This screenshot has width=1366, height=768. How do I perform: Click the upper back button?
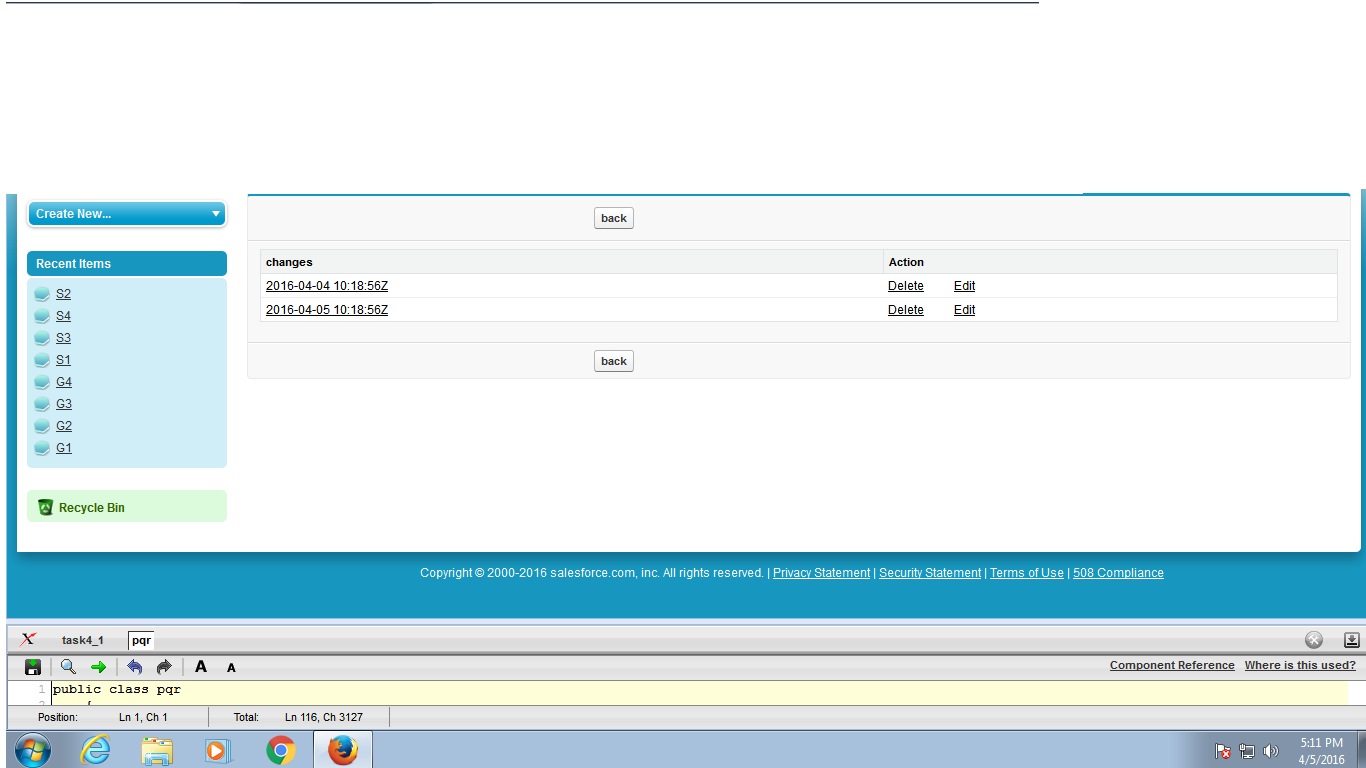[614, 218]
